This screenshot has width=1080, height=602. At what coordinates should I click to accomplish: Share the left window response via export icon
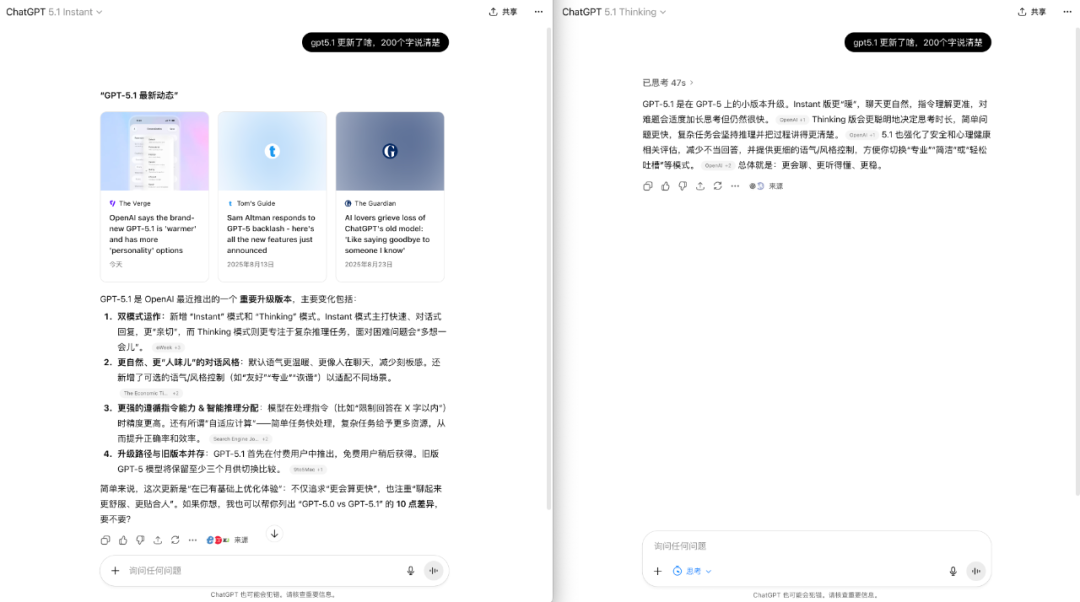[x=158, y=540]
